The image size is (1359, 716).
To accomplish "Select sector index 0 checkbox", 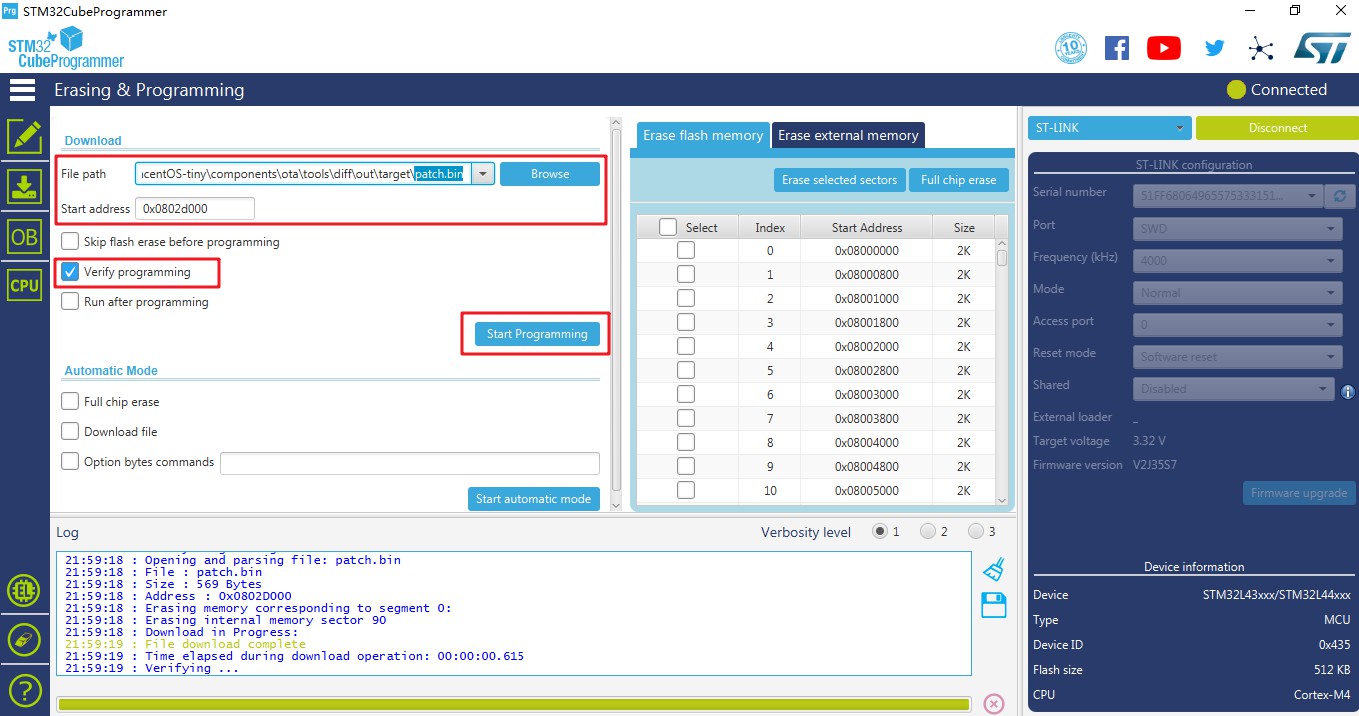I will pos(686,250).
